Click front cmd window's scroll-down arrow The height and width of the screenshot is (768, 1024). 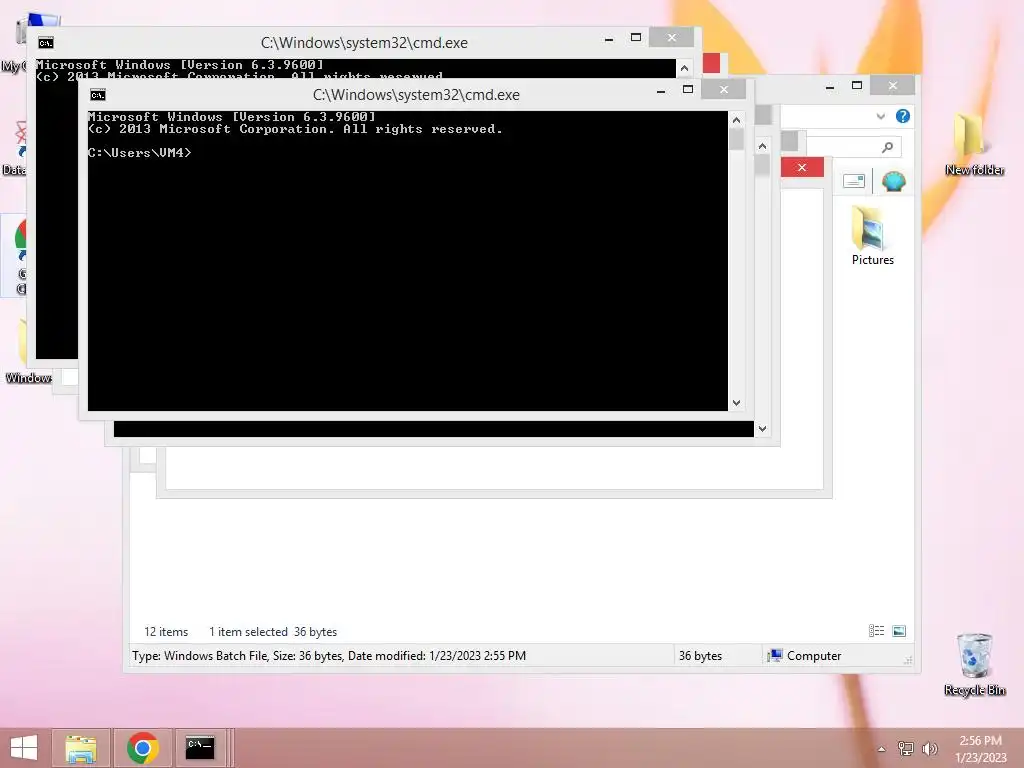tap(737, 403)
